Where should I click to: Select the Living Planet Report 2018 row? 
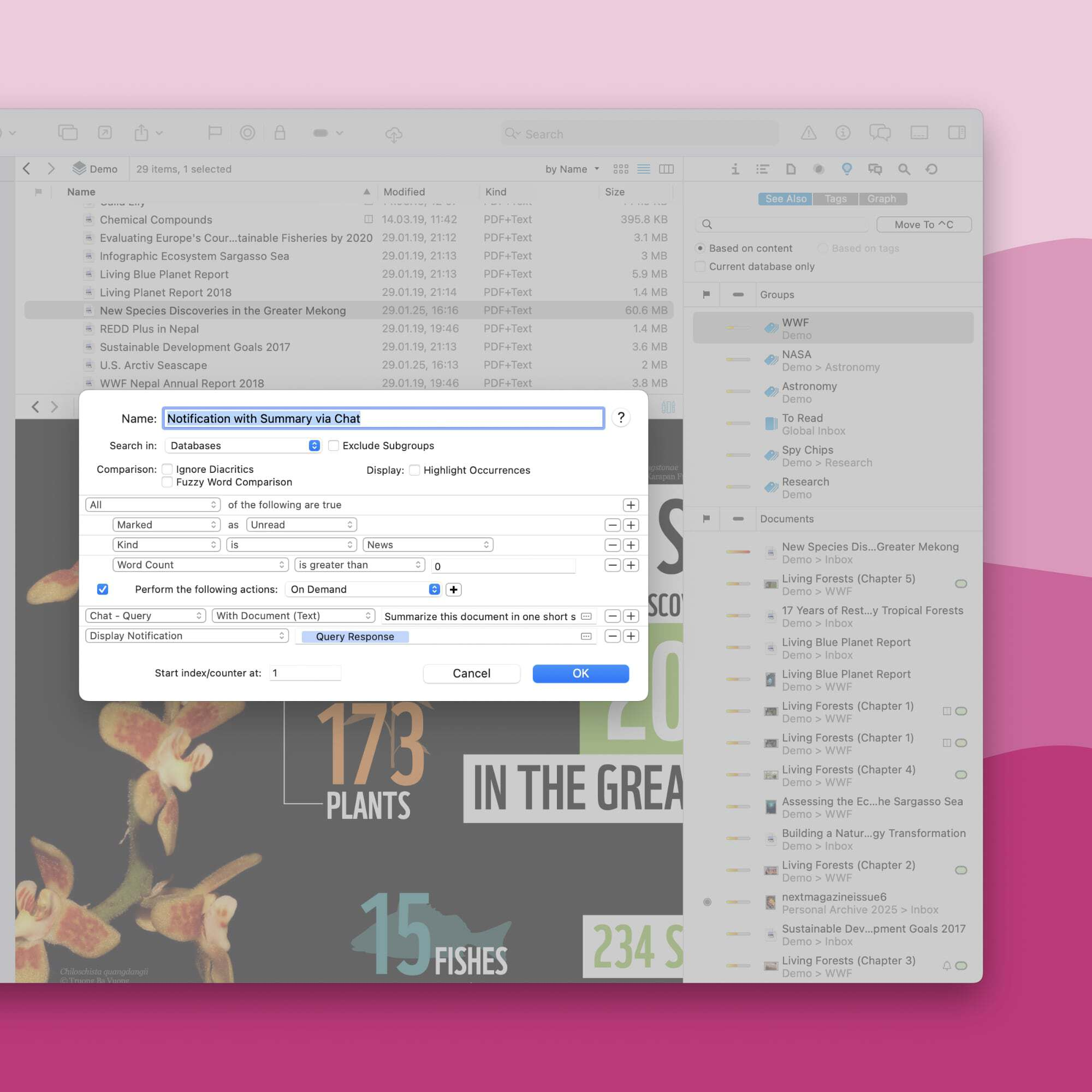pos(349,292)
